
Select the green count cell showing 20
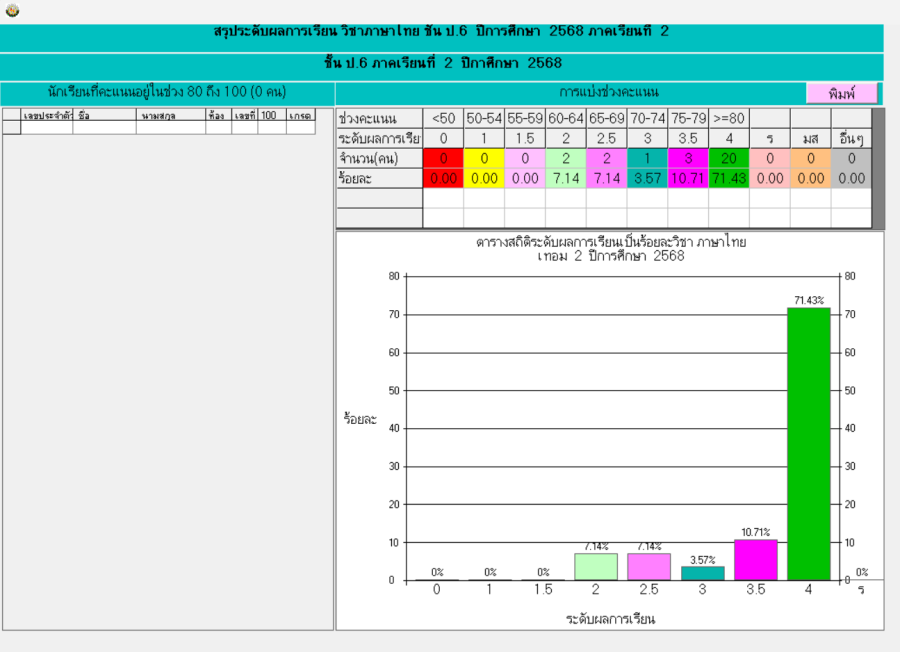tap(728, 158)
